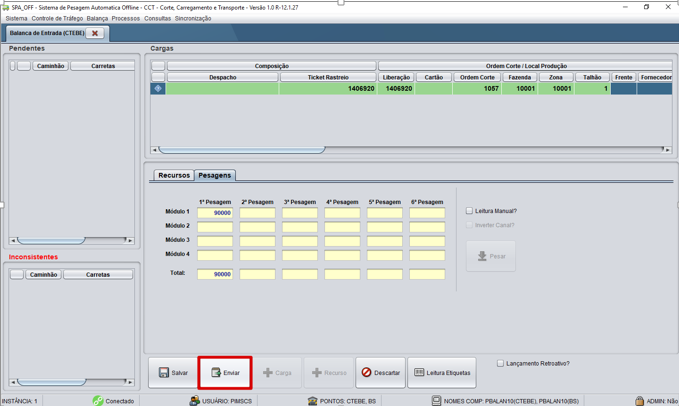This screenshot has height=406, width=679.
Task: Click the Fazenda column header
Action: 520,77
